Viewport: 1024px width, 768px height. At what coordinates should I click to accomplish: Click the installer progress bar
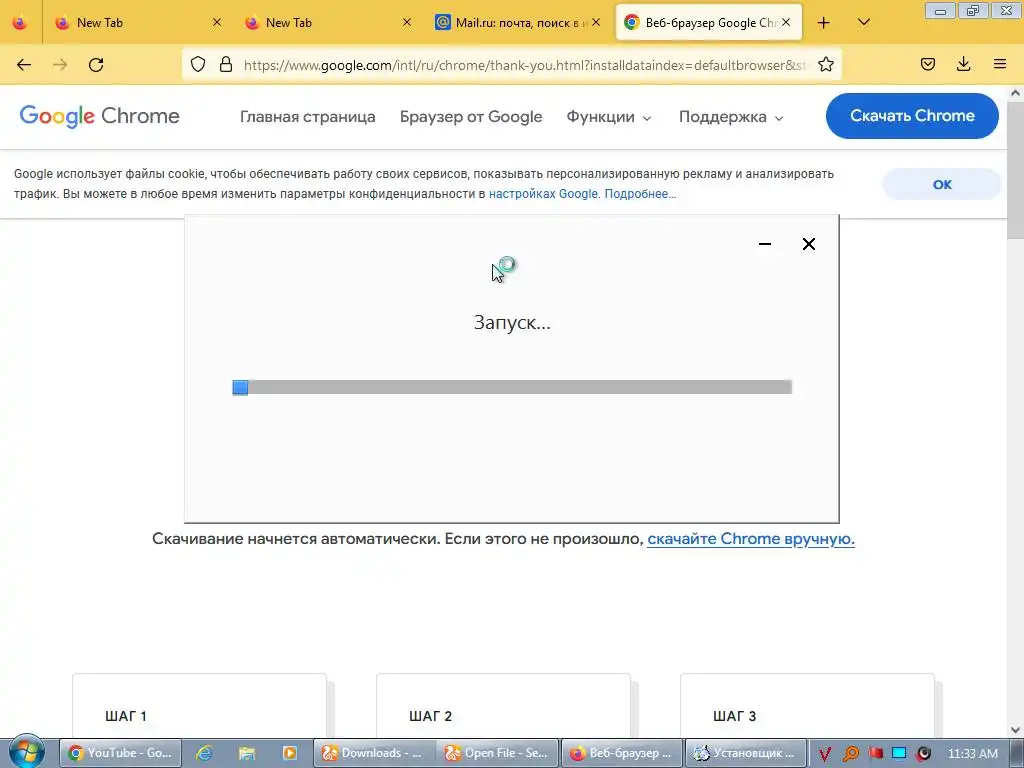coord(512,387)
